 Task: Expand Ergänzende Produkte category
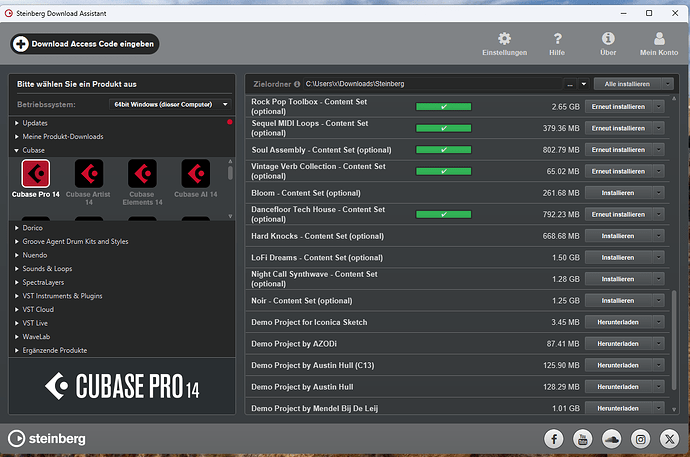17,351
